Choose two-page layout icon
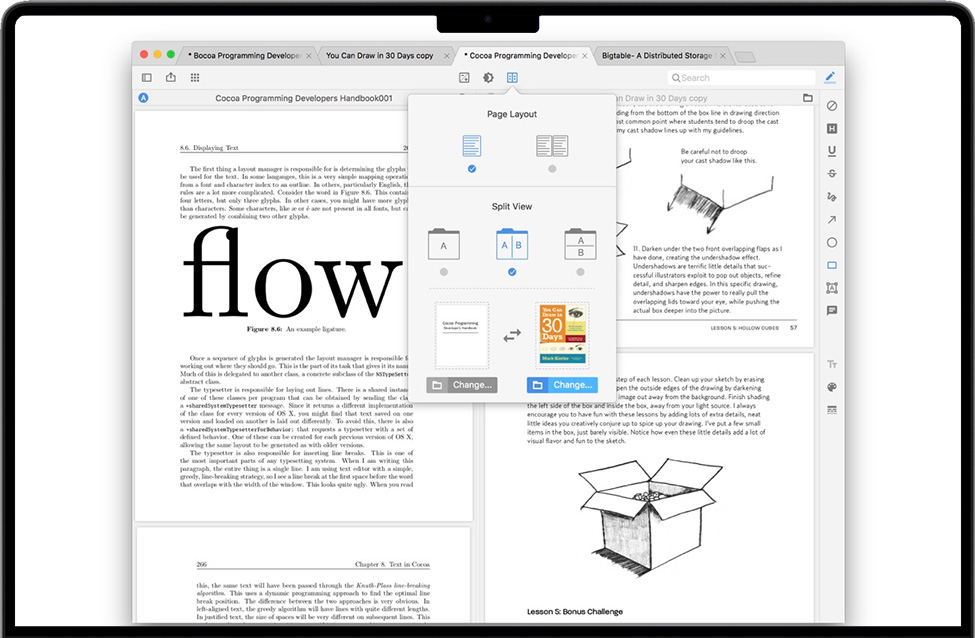Image resolution: width=975 pixels, height=638 pixels. pyautogui.click(x=552, y=146)
